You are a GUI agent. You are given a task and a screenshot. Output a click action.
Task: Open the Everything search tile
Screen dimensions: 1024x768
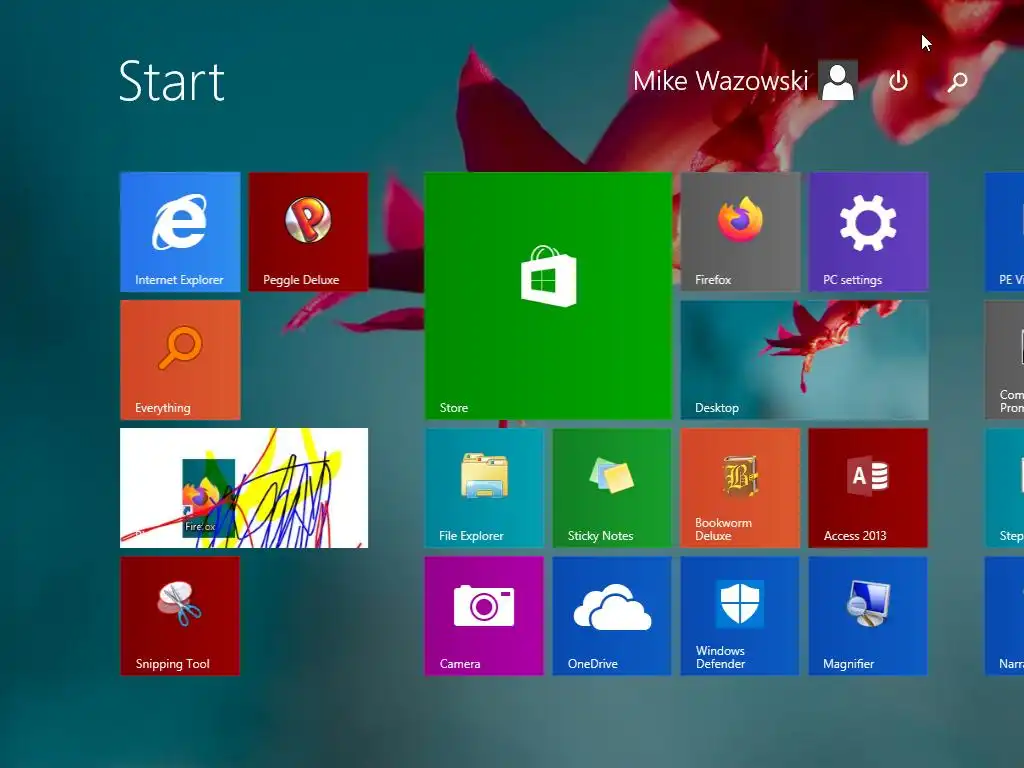click(x=180, y=360)
